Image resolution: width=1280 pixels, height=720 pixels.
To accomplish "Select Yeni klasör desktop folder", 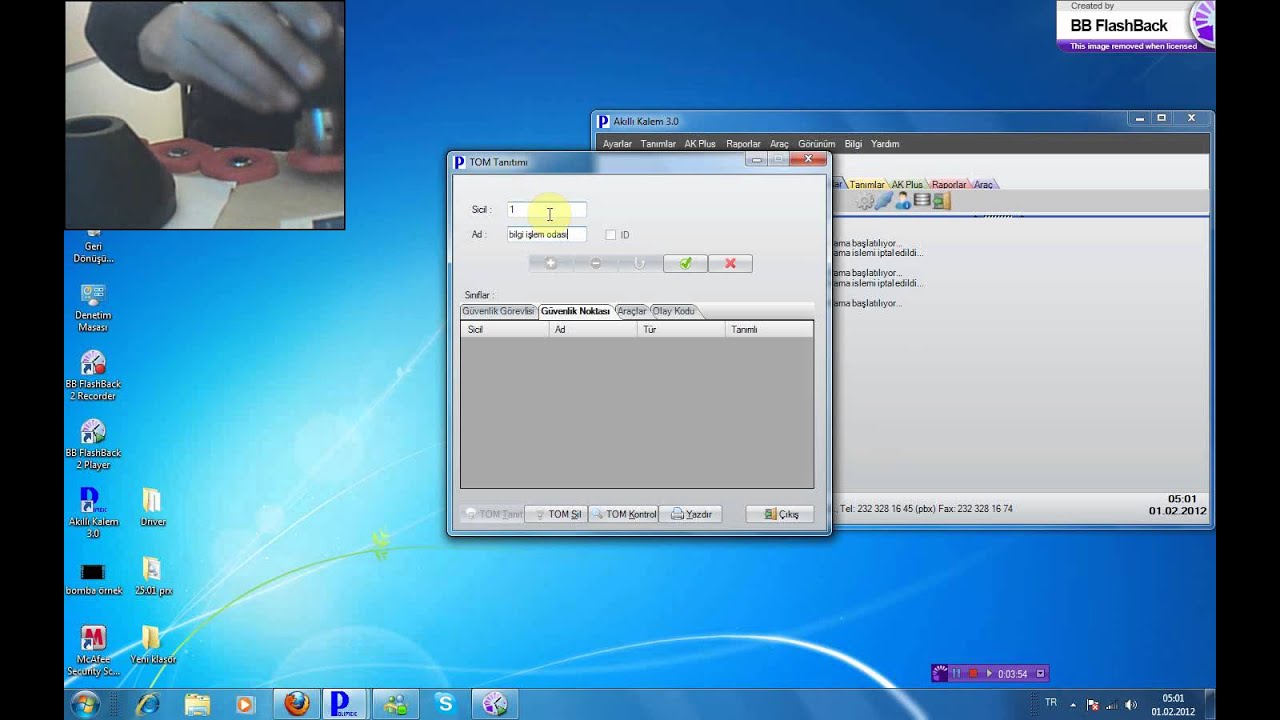I will point(152,645).
